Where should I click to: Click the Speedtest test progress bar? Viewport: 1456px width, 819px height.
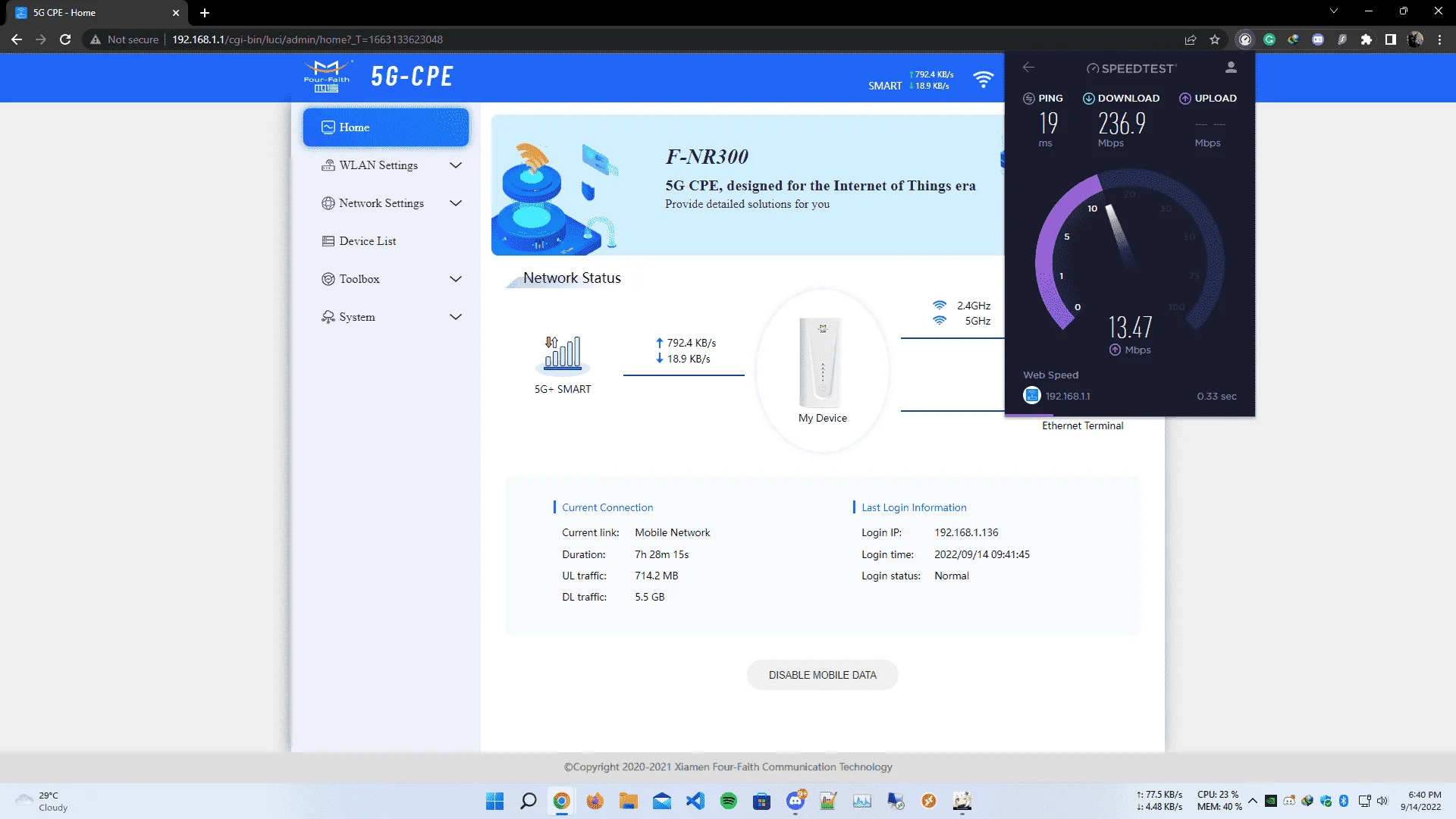[x=1130, y=415]
